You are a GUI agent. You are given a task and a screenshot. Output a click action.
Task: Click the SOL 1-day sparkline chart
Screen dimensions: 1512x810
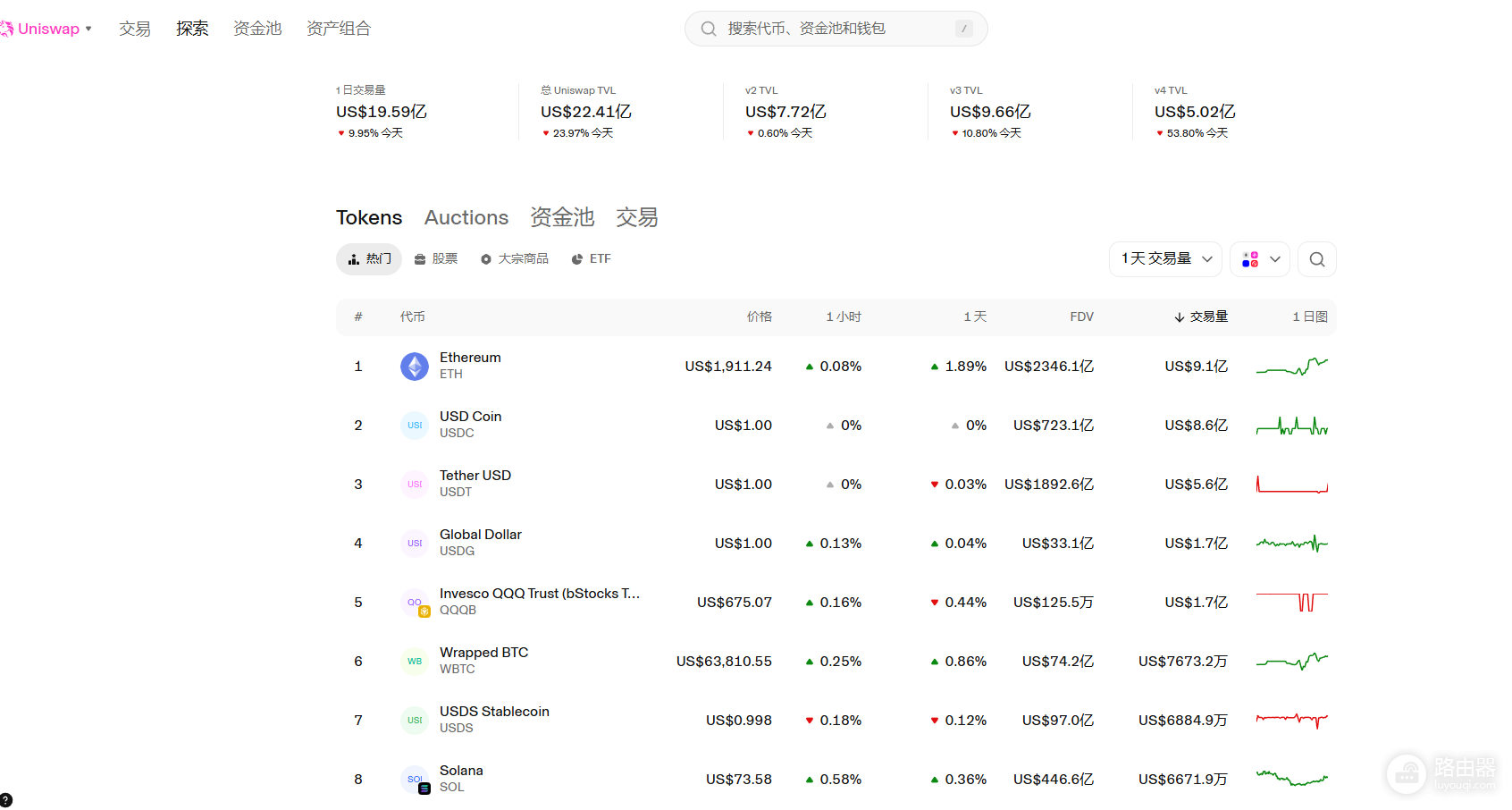(x=1292, y=780)
